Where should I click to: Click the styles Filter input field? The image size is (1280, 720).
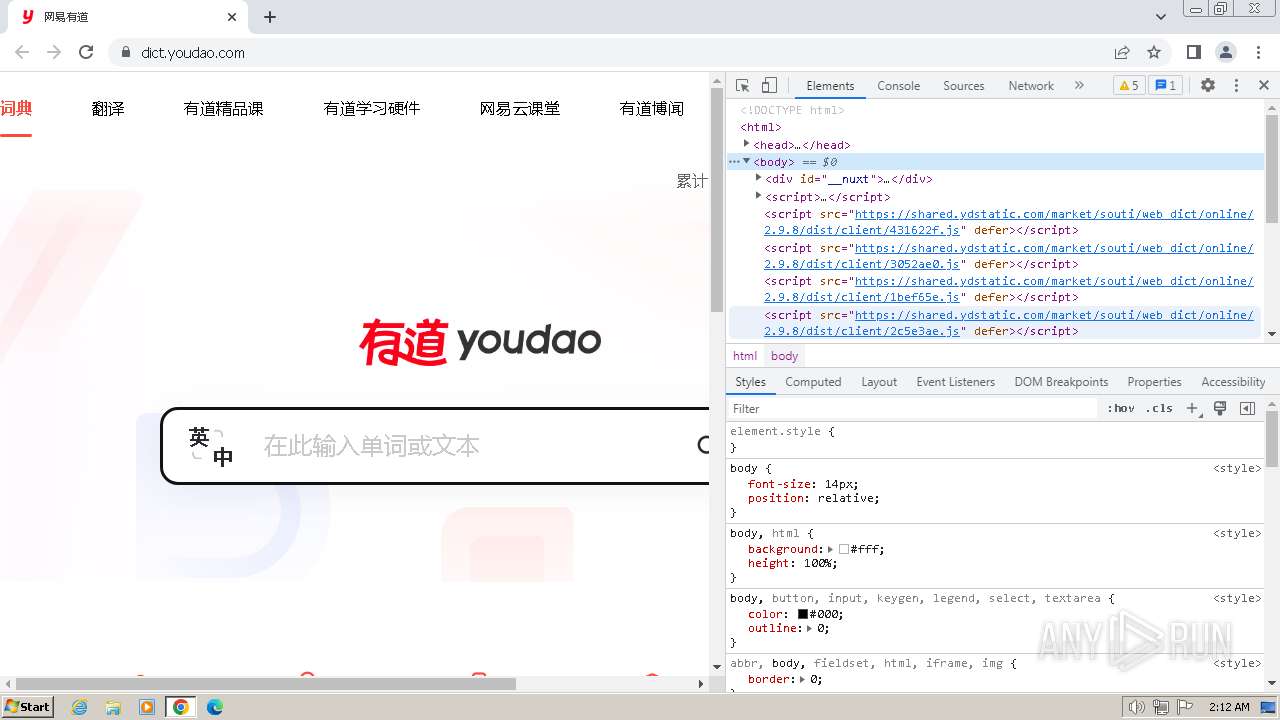912,408
